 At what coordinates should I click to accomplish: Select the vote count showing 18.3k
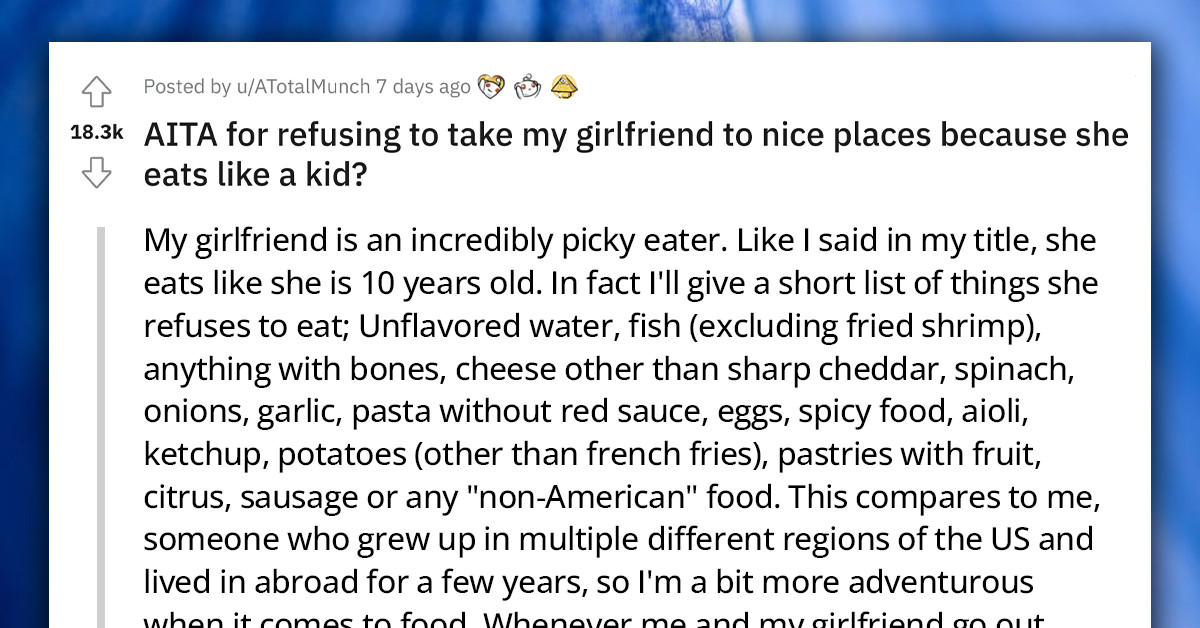click(x=96, y=132)
